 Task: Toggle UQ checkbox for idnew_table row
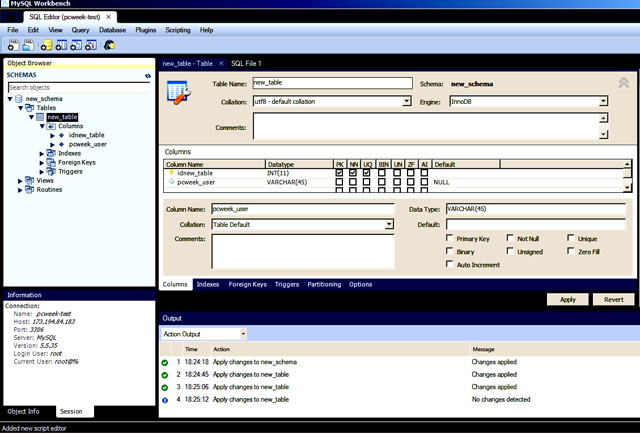click(367, 173)
